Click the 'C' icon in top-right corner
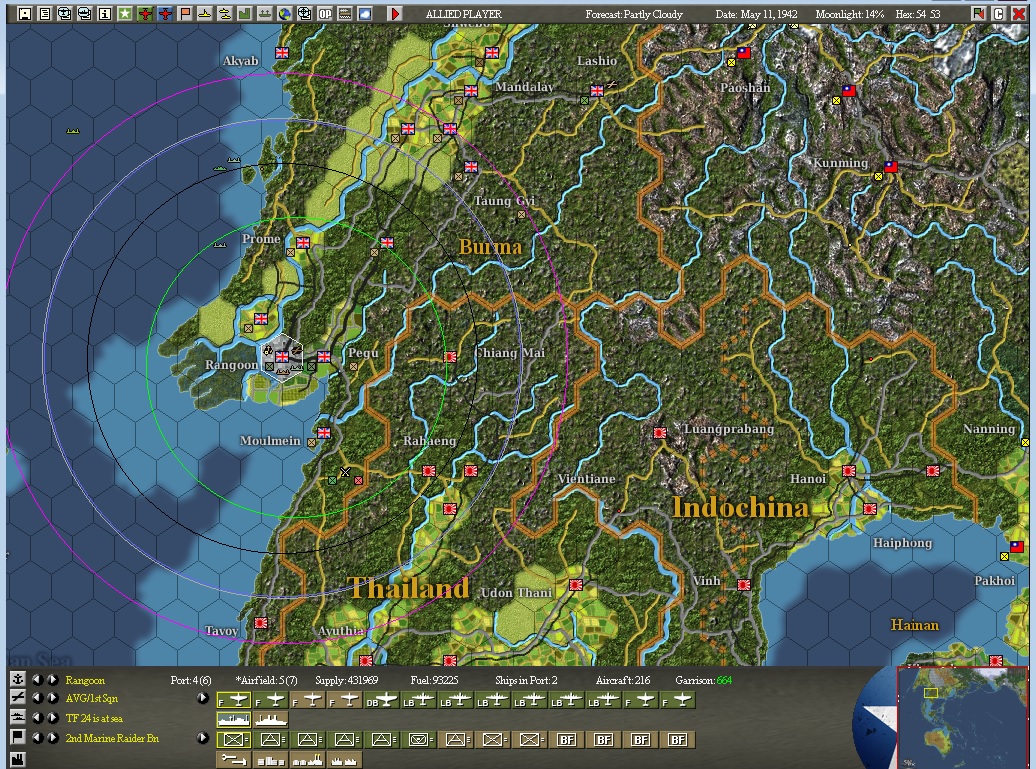Image resolution: width=1036 pixels, height=769 pixels. pyautogui.click(x=998, y=13)
